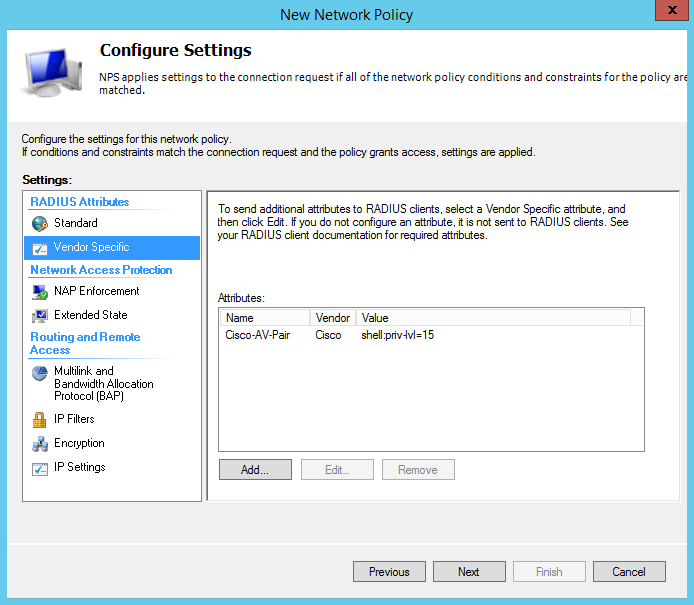694x605 pixels.
Task: Click the Multilink and BAP icon
Action: pos(39,373)
